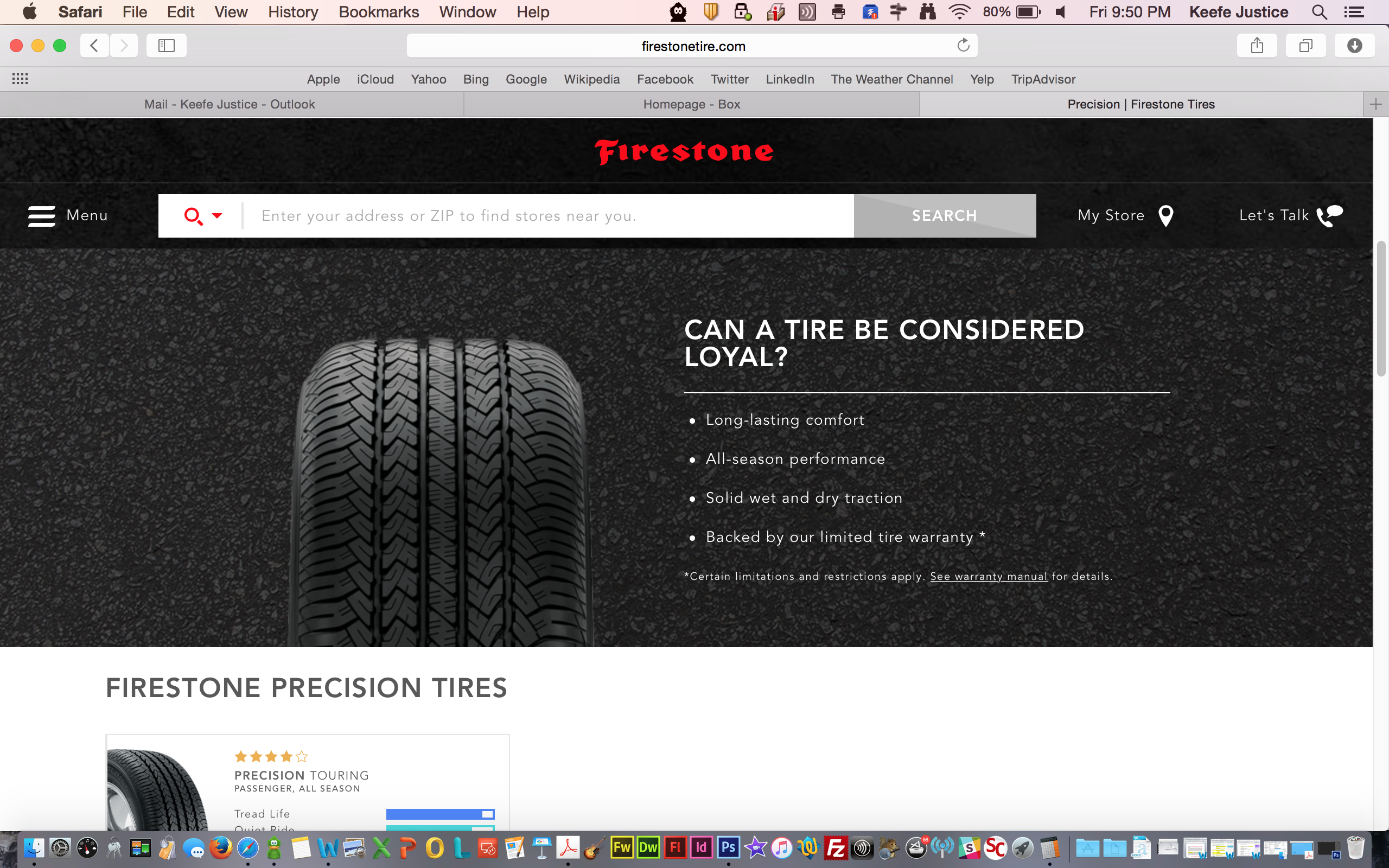
Task: Open the History menu
Action: (x=293, y=12)
